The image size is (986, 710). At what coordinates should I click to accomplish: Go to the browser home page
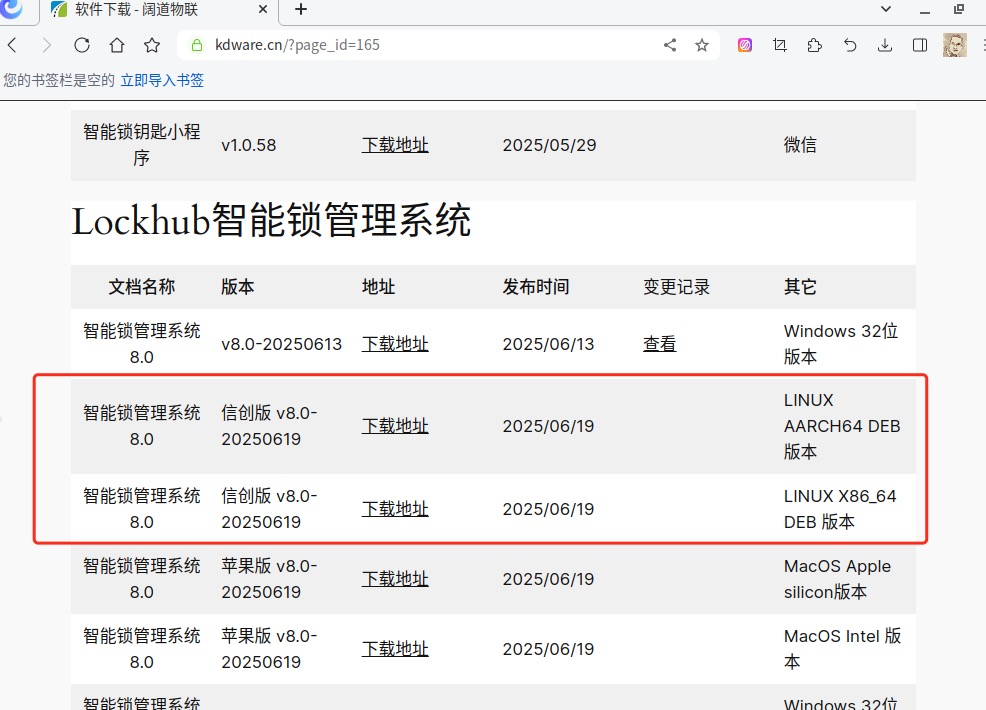[x=117, y=45]
